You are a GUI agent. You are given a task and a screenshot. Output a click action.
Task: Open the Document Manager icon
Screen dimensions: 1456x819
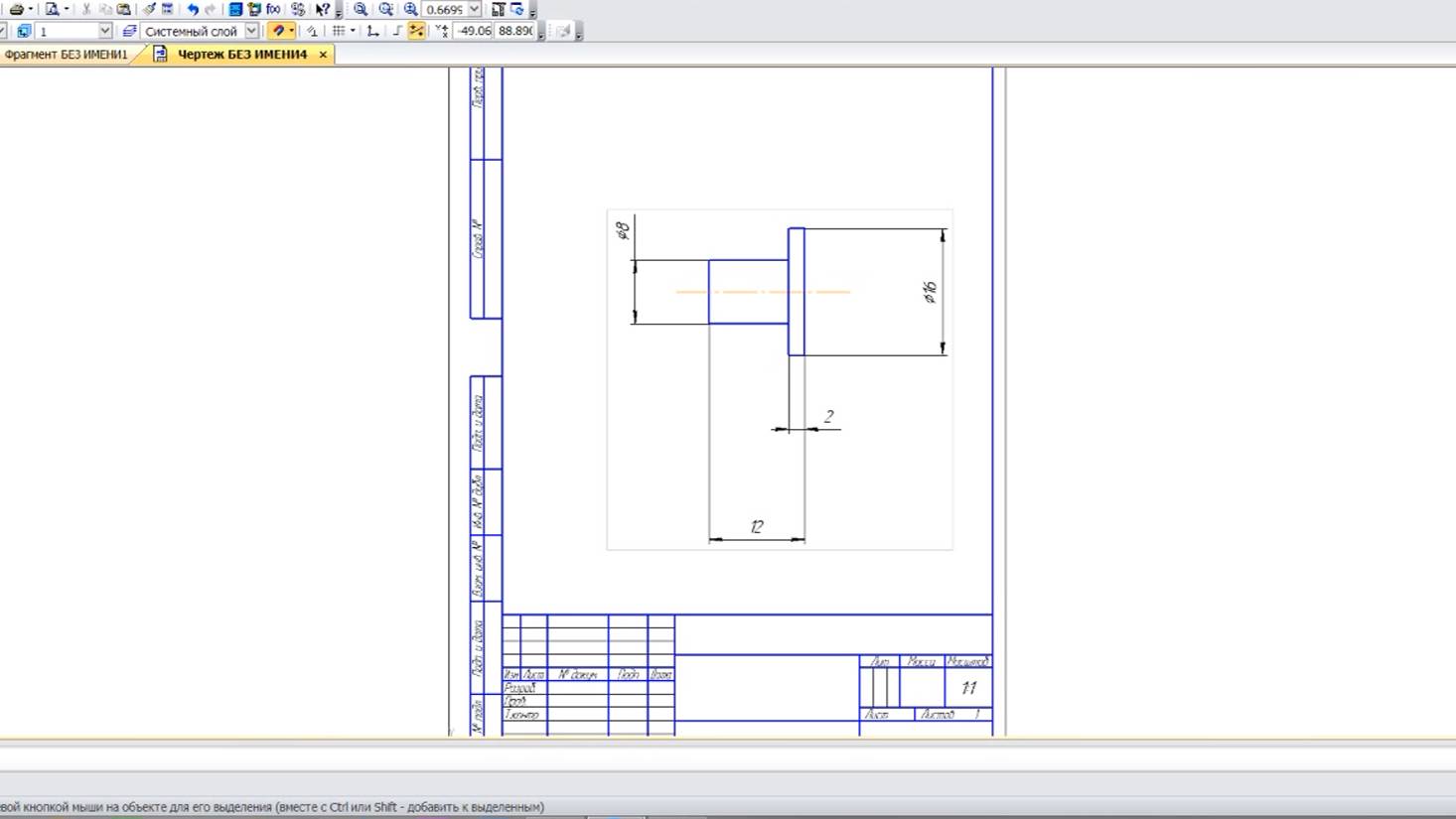235,9
